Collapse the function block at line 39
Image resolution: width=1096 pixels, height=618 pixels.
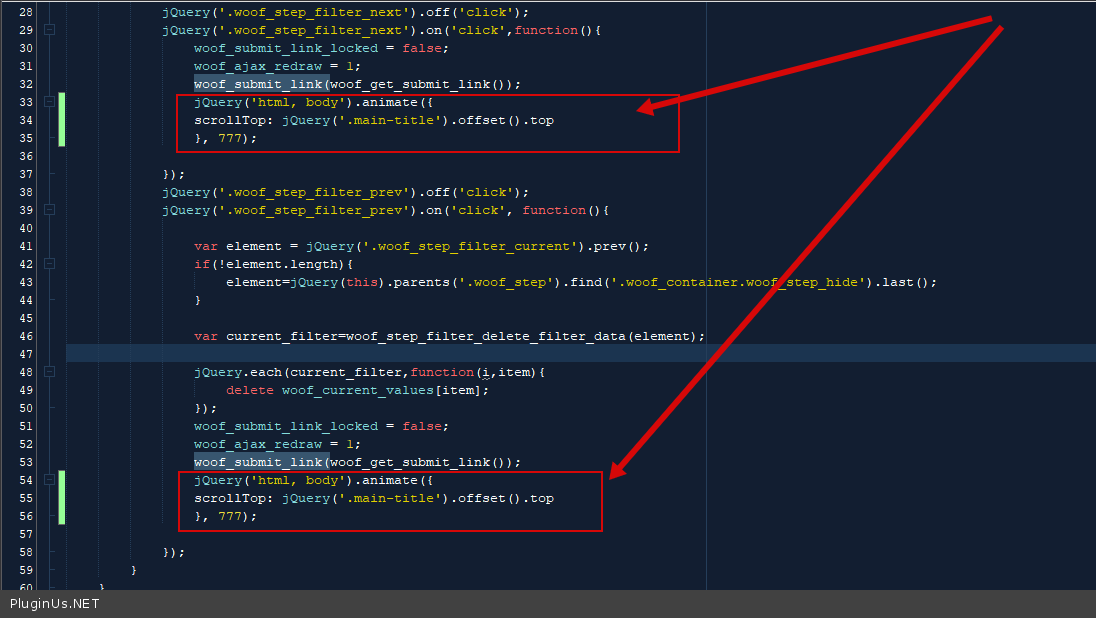pos(49,210)
